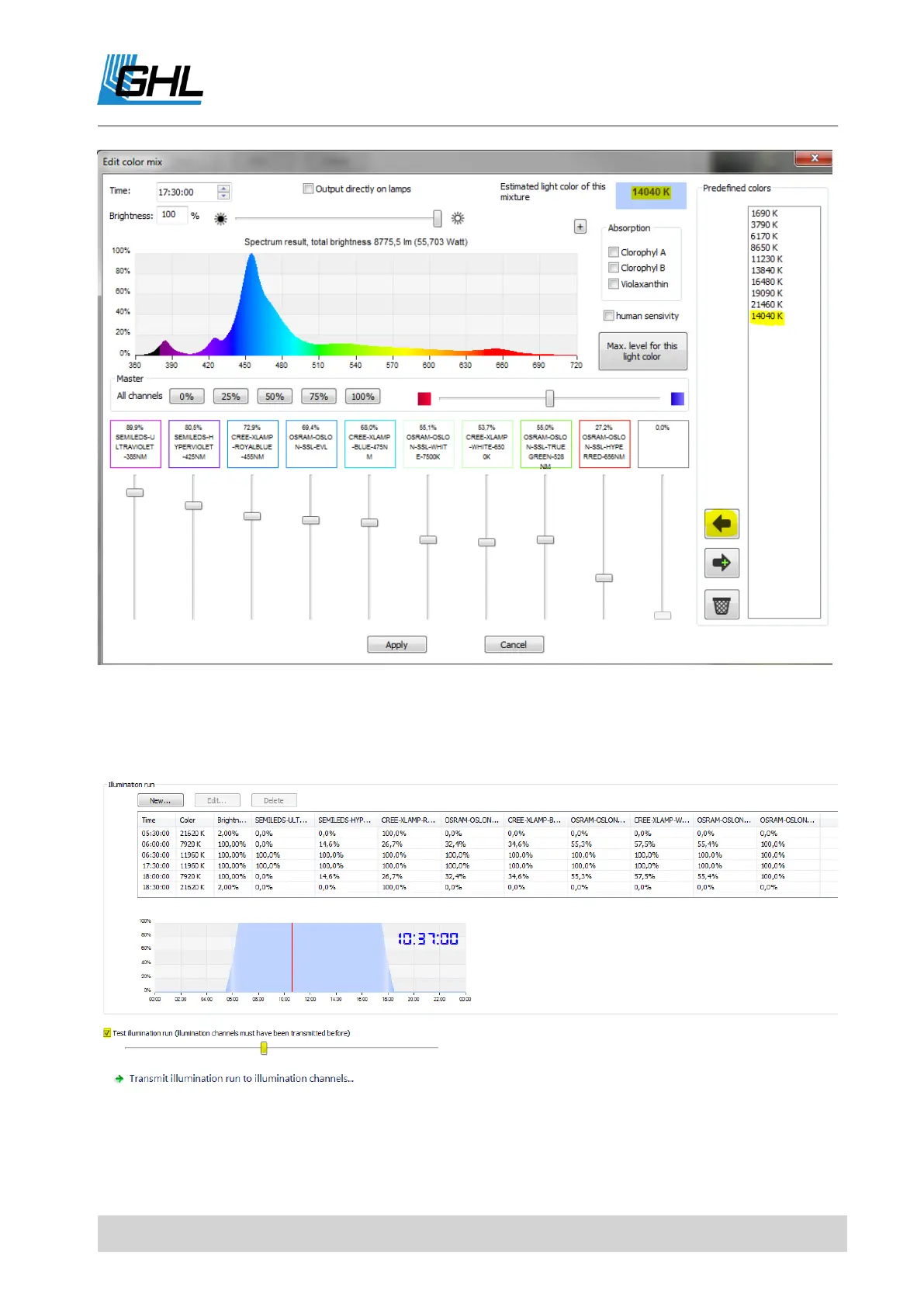Check the Violaxanthin absorption box

coord(614,284)
